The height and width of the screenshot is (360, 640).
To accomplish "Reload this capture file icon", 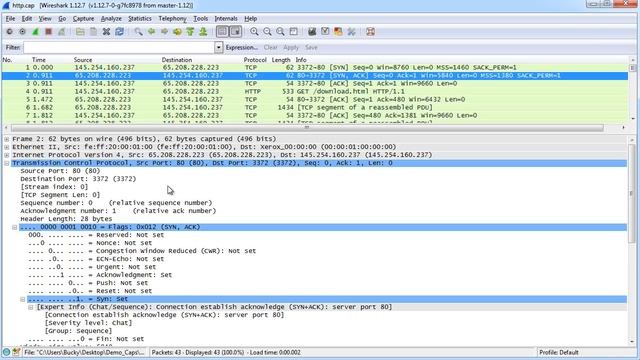I will [x=119, y=32].
